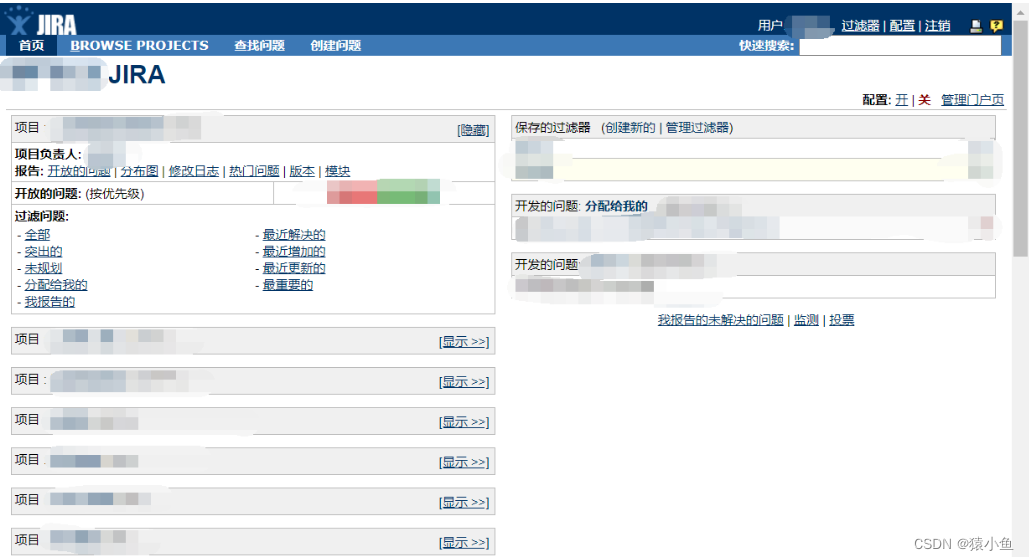Click the 用户 label in the header
1029x560 pixels.
(770, 26)
